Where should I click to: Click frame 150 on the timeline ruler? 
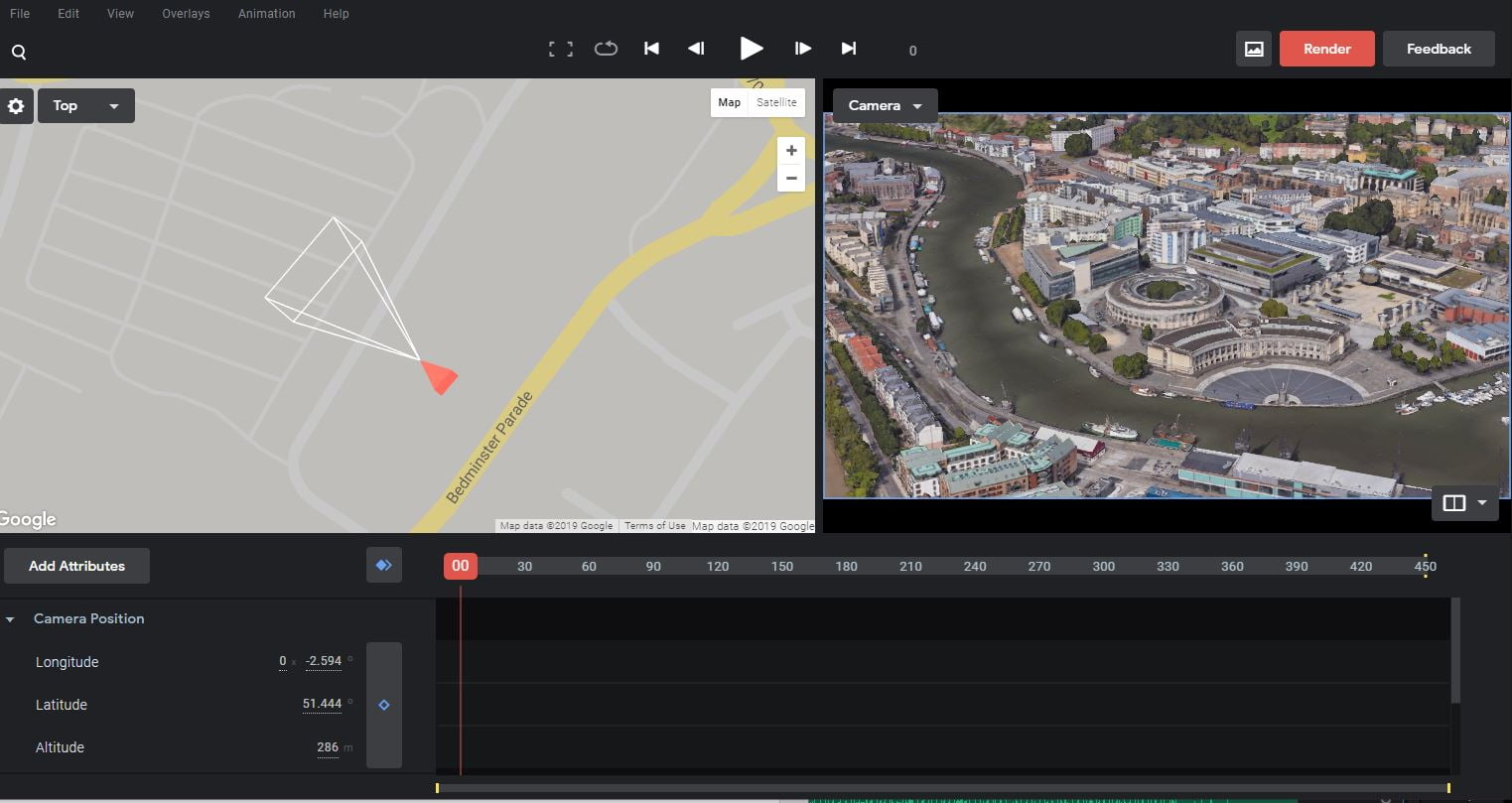pos(782,567)
